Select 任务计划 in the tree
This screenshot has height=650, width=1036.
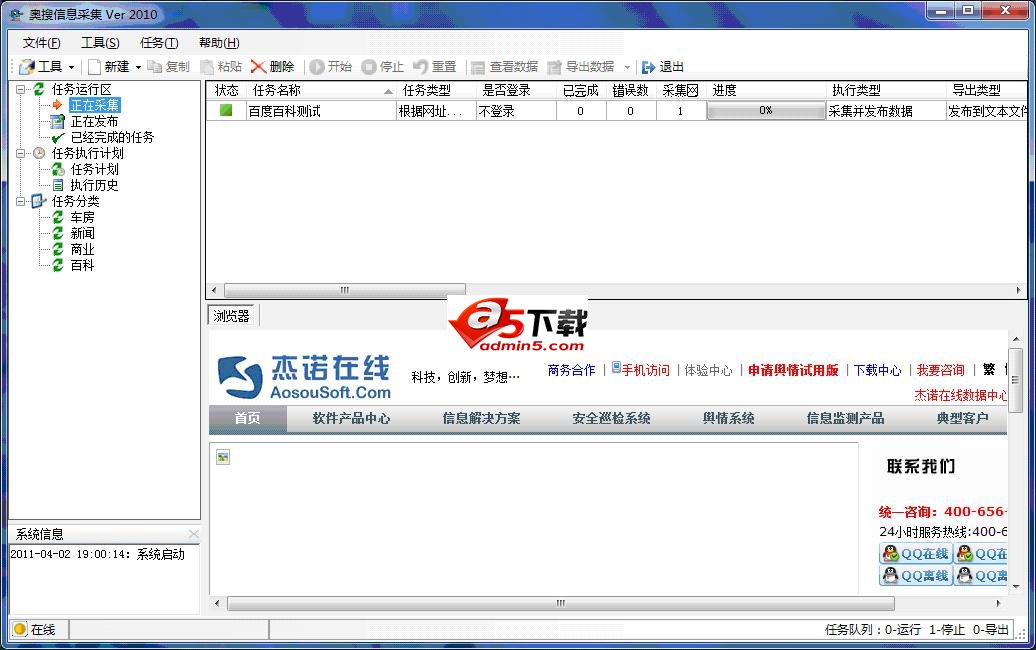[94, 169]
